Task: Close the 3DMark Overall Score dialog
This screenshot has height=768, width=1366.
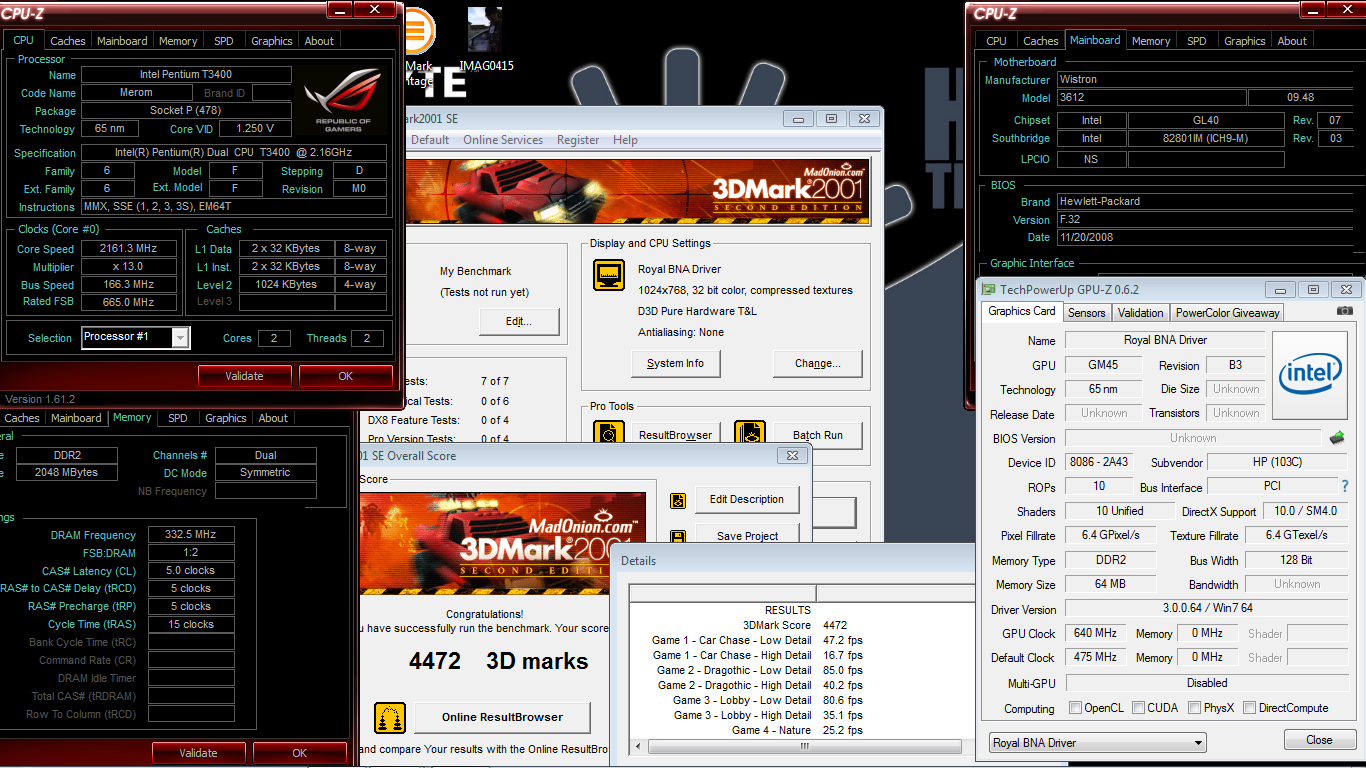Action: click(x=792, y=455)
